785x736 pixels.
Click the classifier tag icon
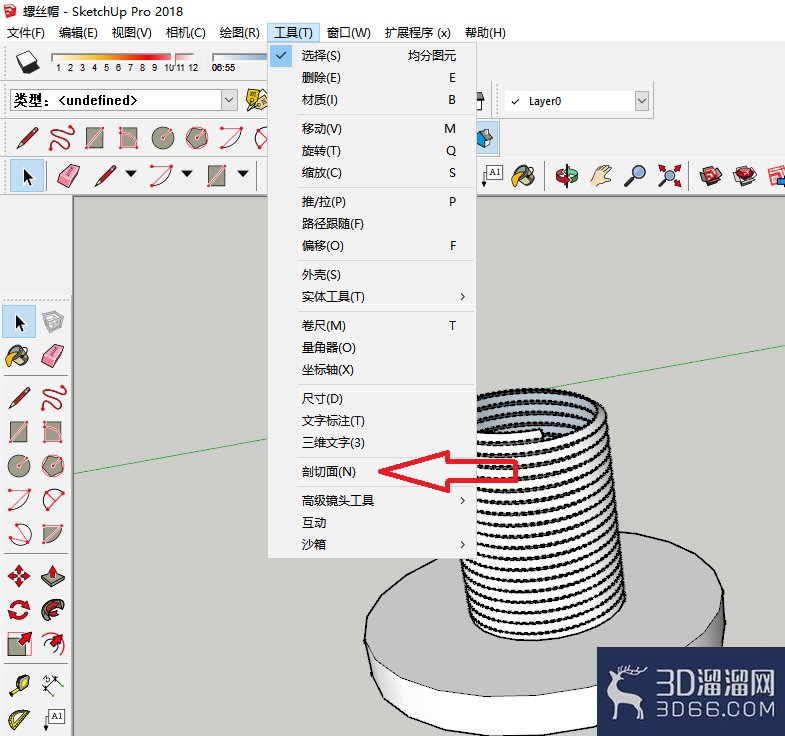click(x=256, y=100)
